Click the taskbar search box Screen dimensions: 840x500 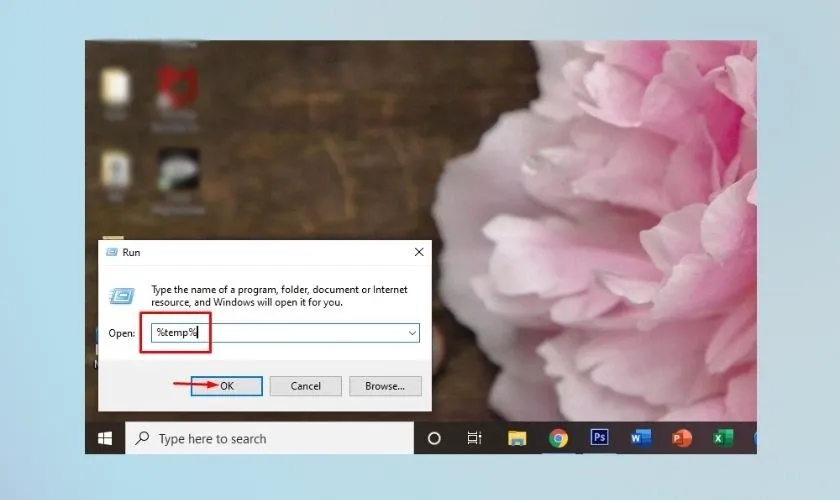270,438
